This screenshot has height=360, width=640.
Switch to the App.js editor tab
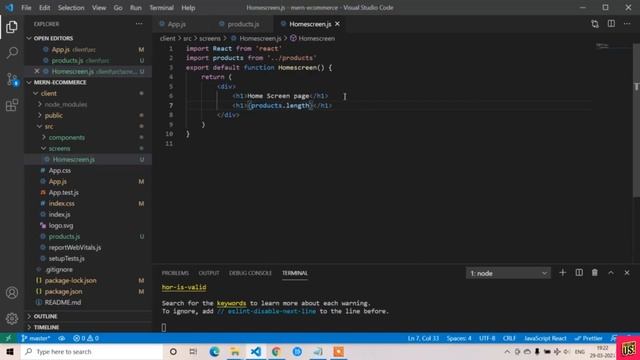[x=177, y=24]
